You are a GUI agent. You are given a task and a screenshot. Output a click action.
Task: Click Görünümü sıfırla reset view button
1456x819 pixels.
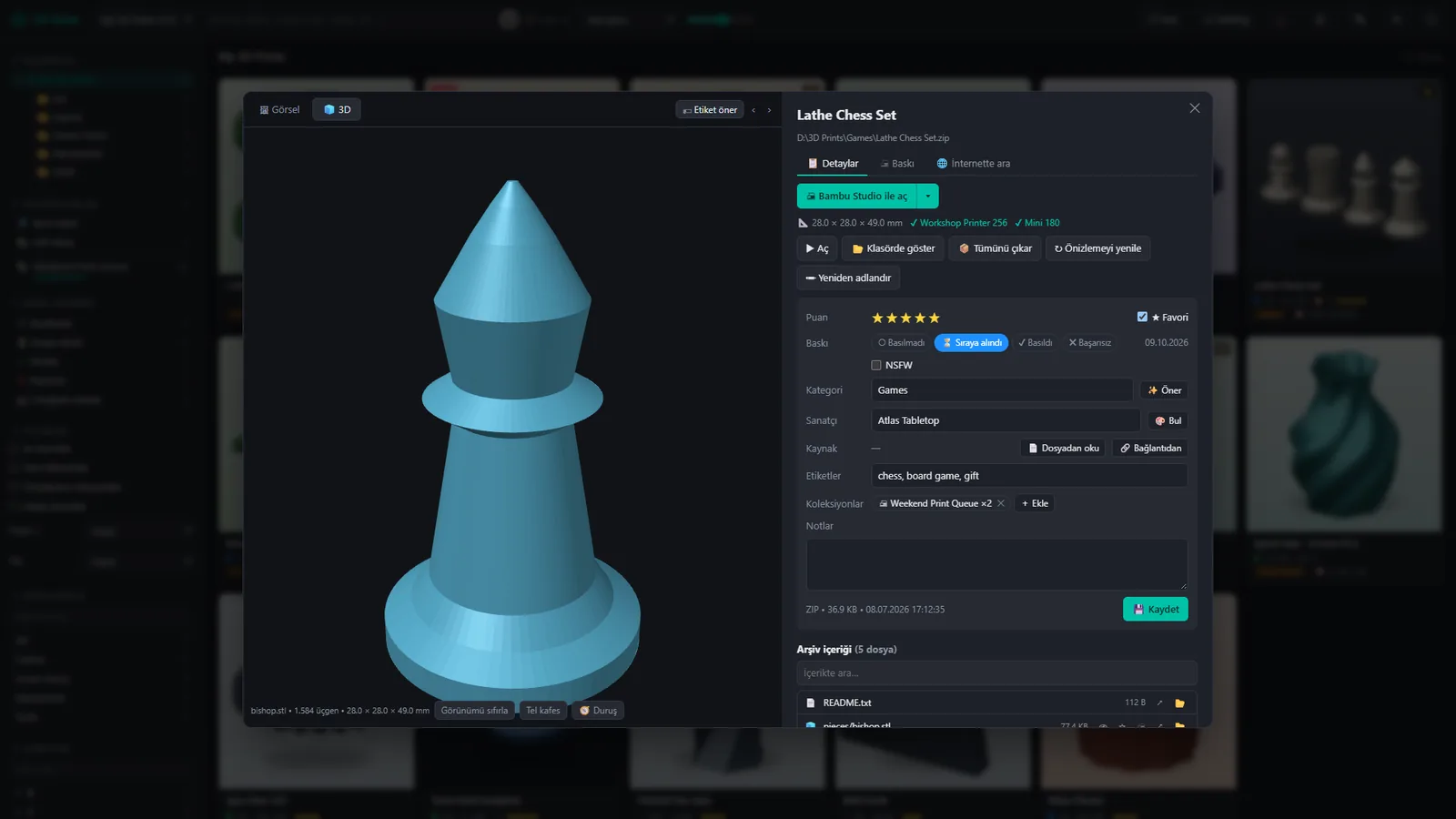point(474,711)
